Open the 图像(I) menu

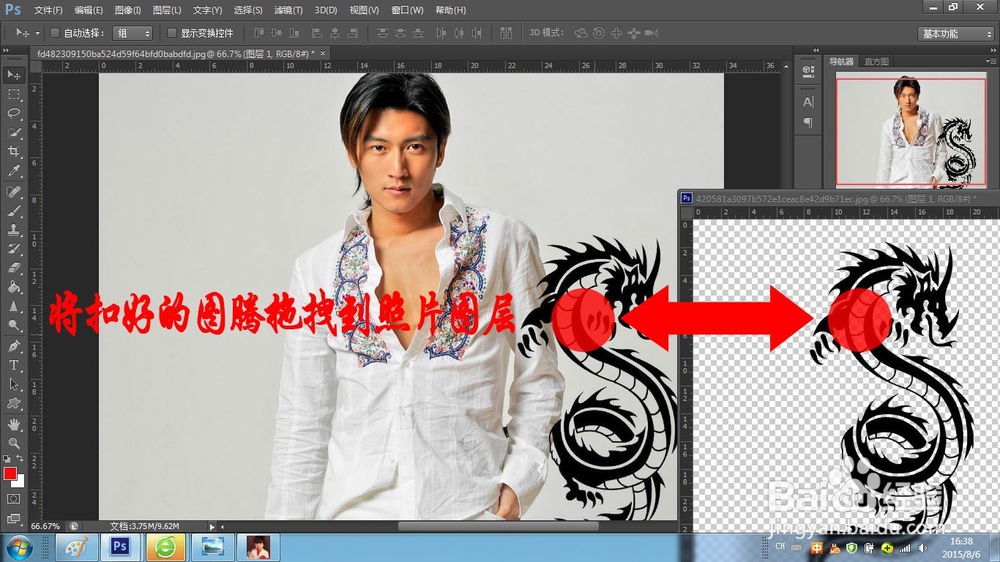coord(128,10)
